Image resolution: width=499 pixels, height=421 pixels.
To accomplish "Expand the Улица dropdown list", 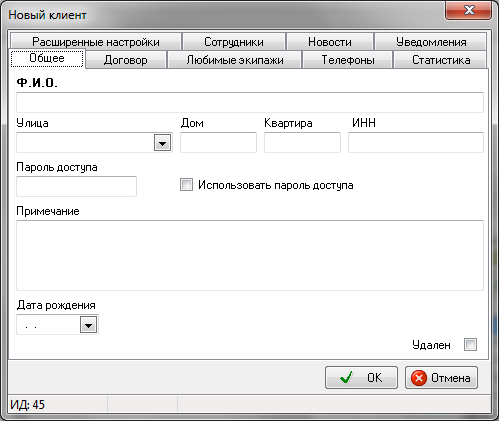I will click(x=162, y=143).
